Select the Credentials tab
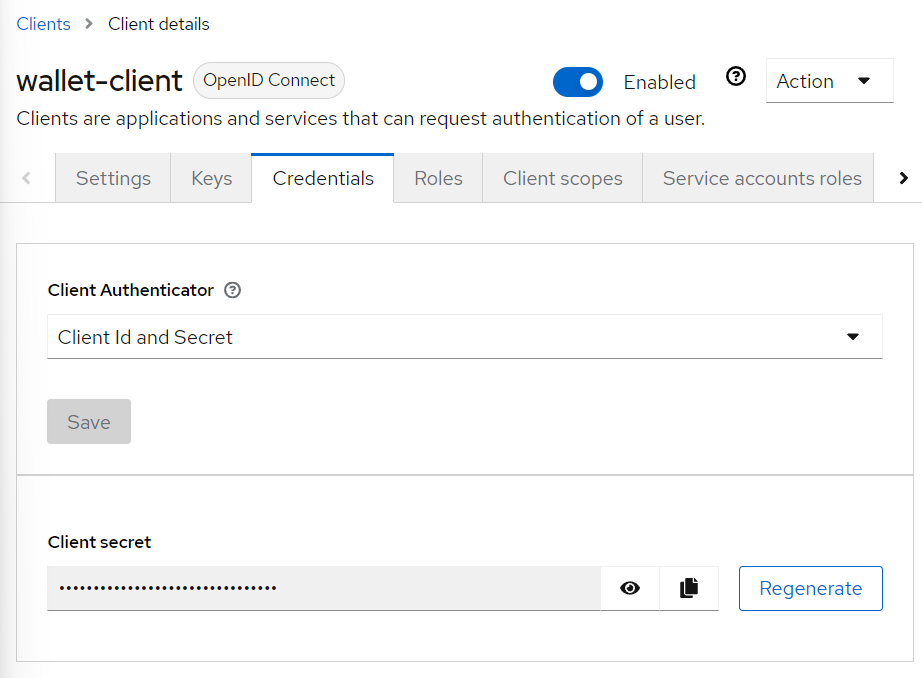Screen dimensions: 922x678 pyautogui.click(x=323, y=178)
